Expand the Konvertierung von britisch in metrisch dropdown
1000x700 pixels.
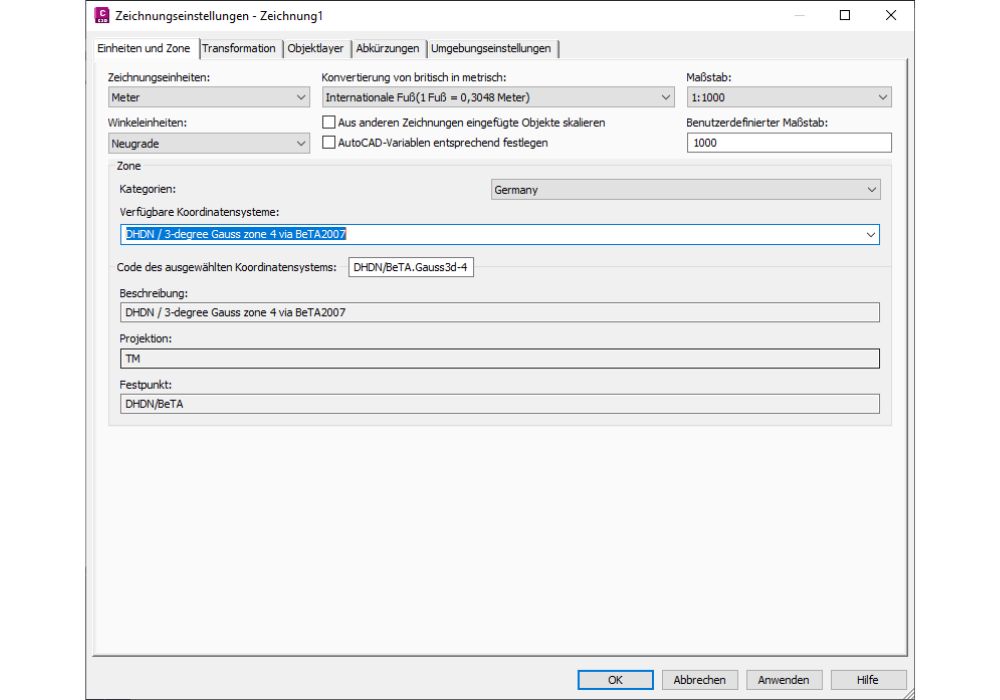point(663,97)
